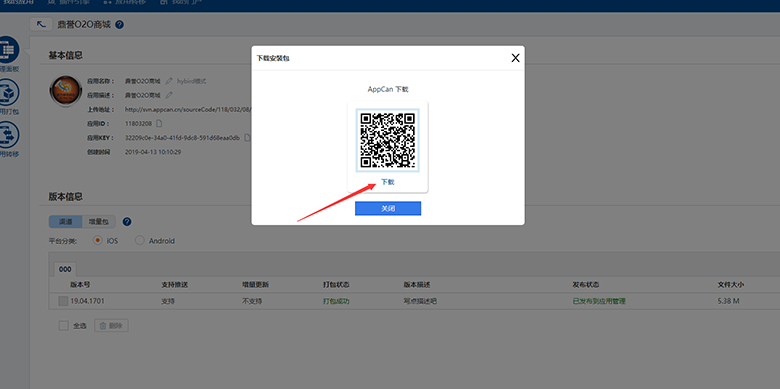780x389 pixels.
Task: Click the back arrow button beside the app title
Action: point(41,24)
